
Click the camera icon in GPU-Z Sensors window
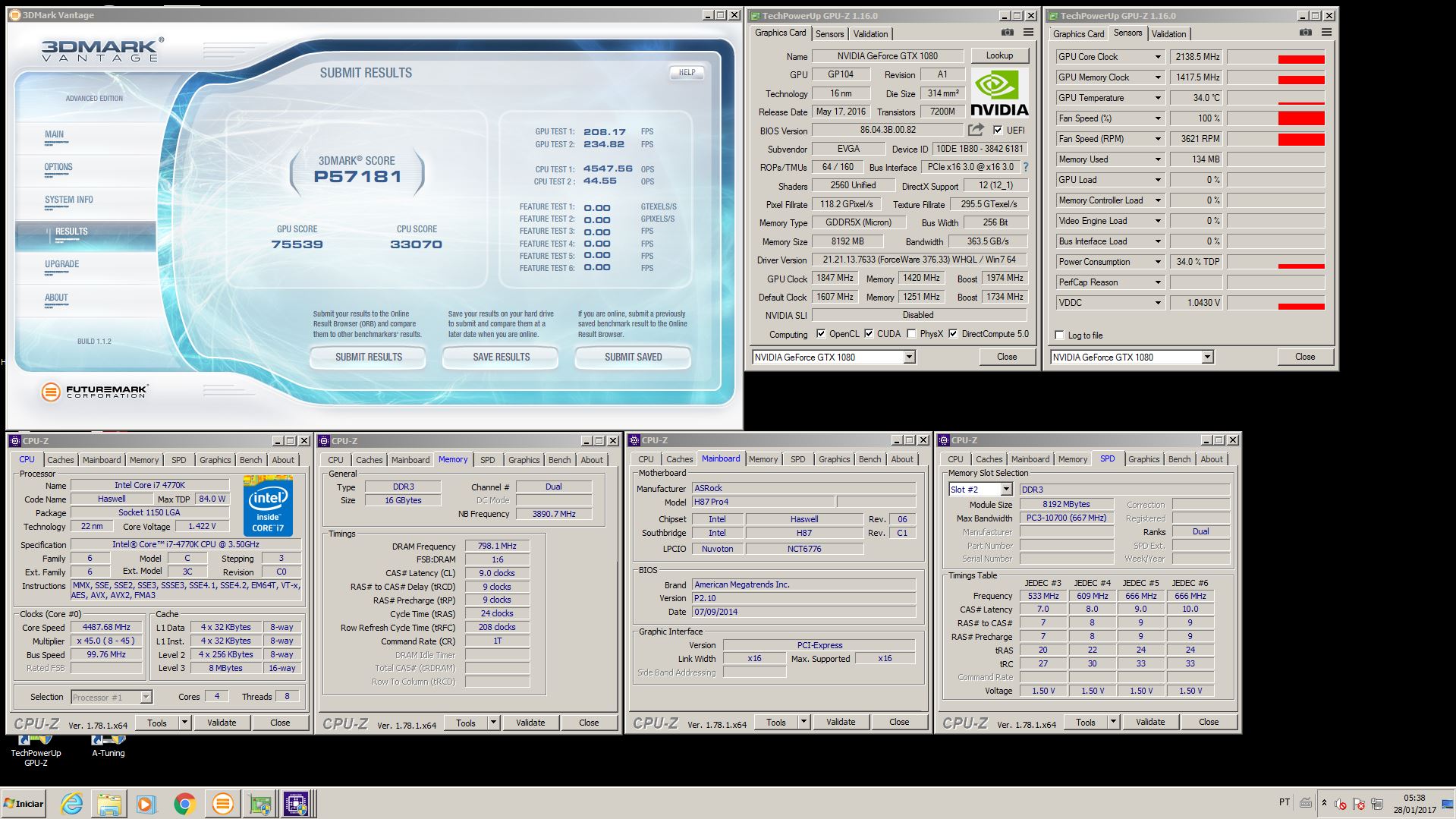point(1305,33)
